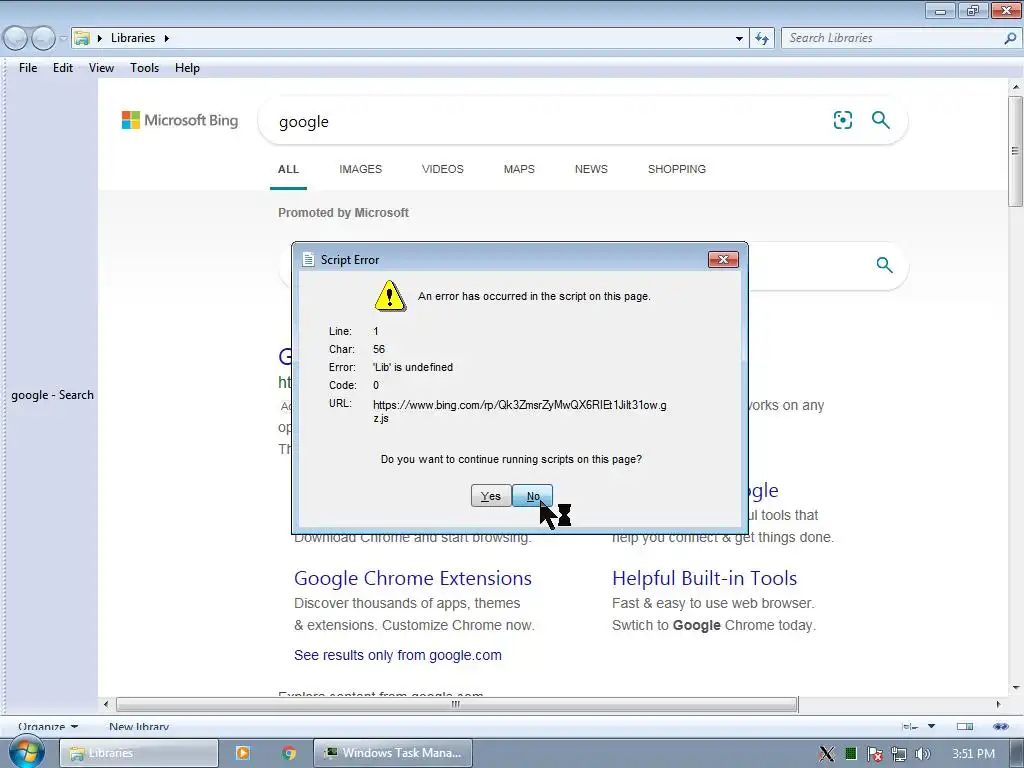
Task: Click the Libraries breadcrumb in address bar
Action: coord(133,38)
